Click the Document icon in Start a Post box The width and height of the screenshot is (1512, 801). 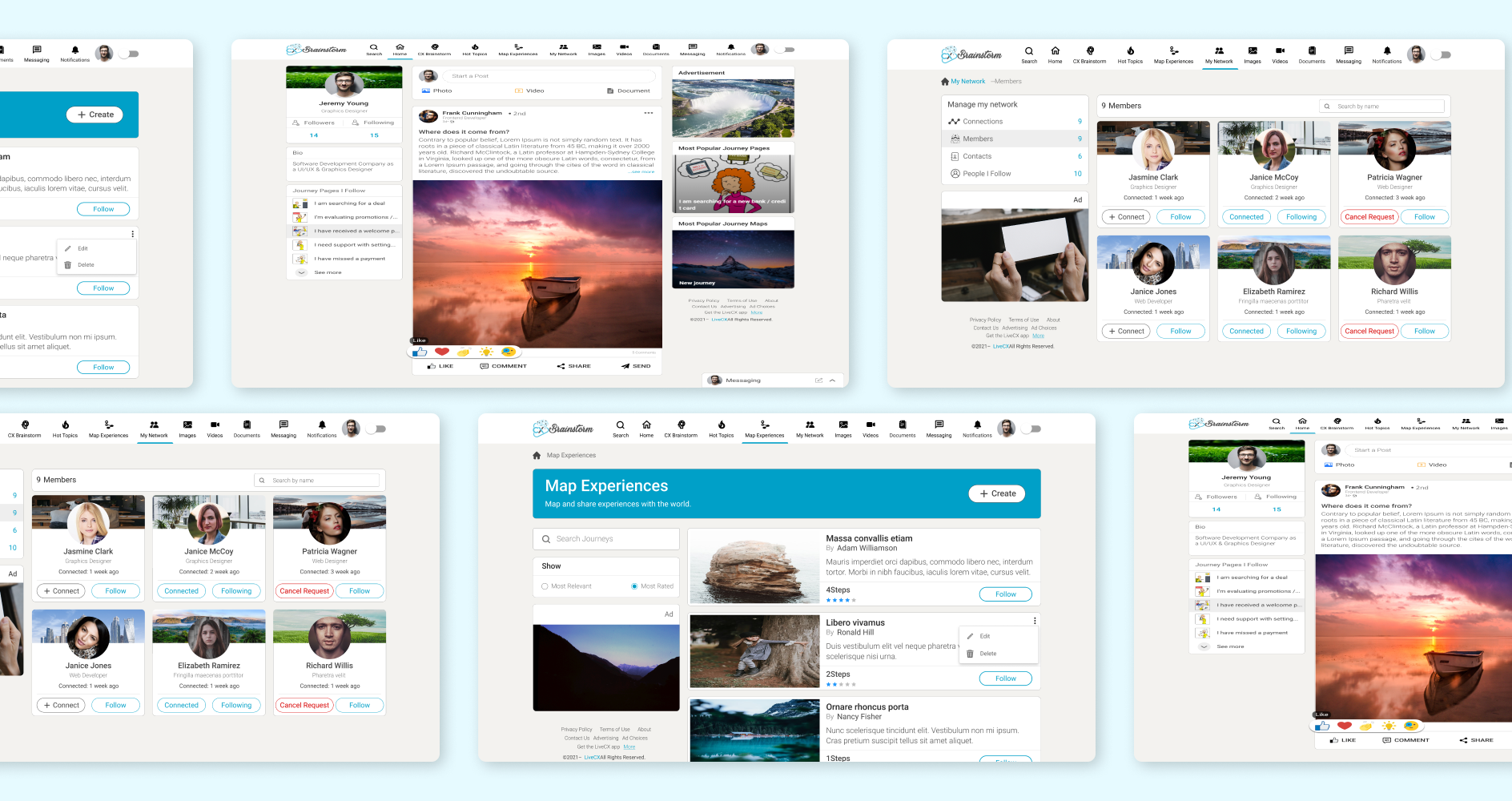pyautogui.click(x=610, y=91)
